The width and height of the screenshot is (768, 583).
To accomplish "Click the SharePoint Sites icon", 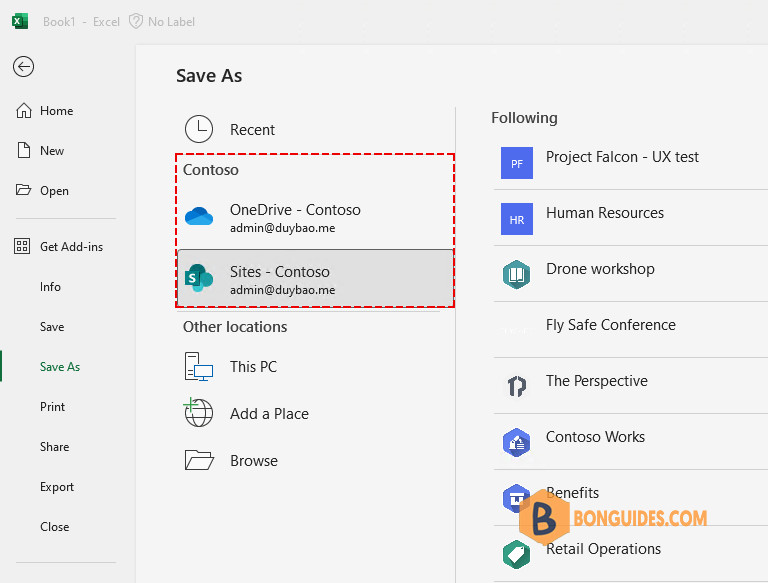I will tap(198, 278).
